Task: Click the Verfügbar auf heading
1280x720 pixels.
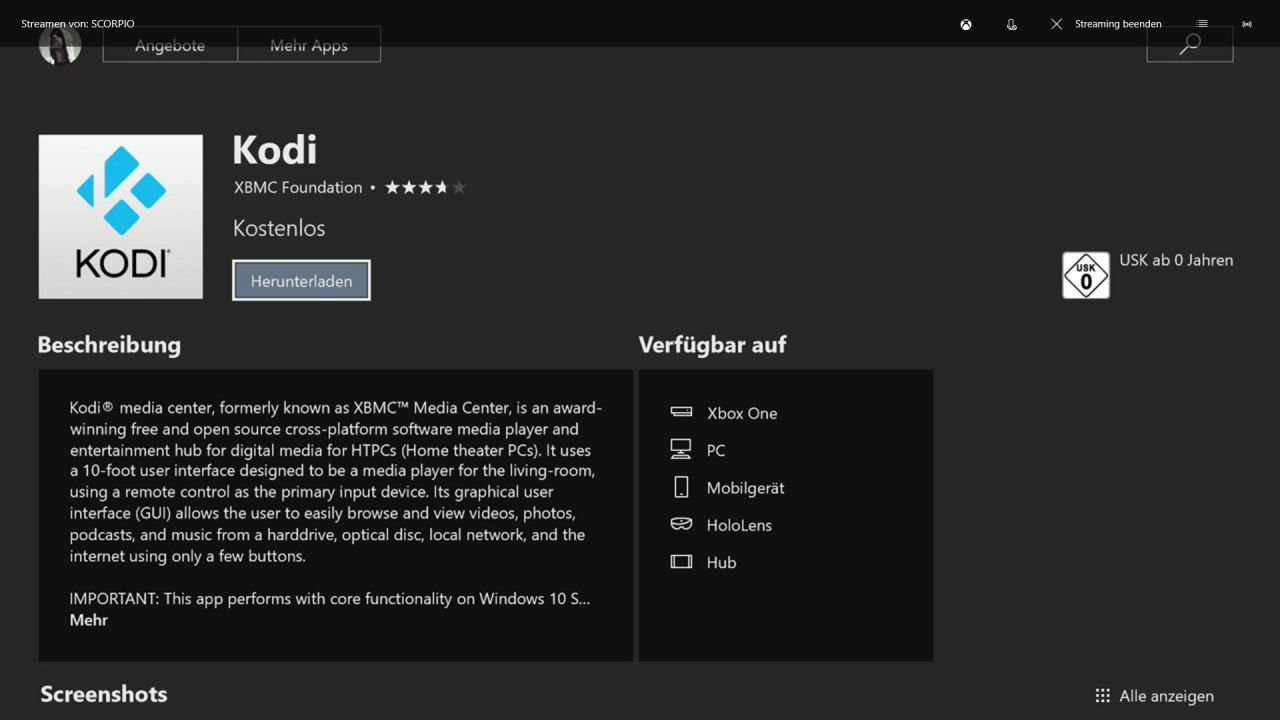Action: pos(713,345)
